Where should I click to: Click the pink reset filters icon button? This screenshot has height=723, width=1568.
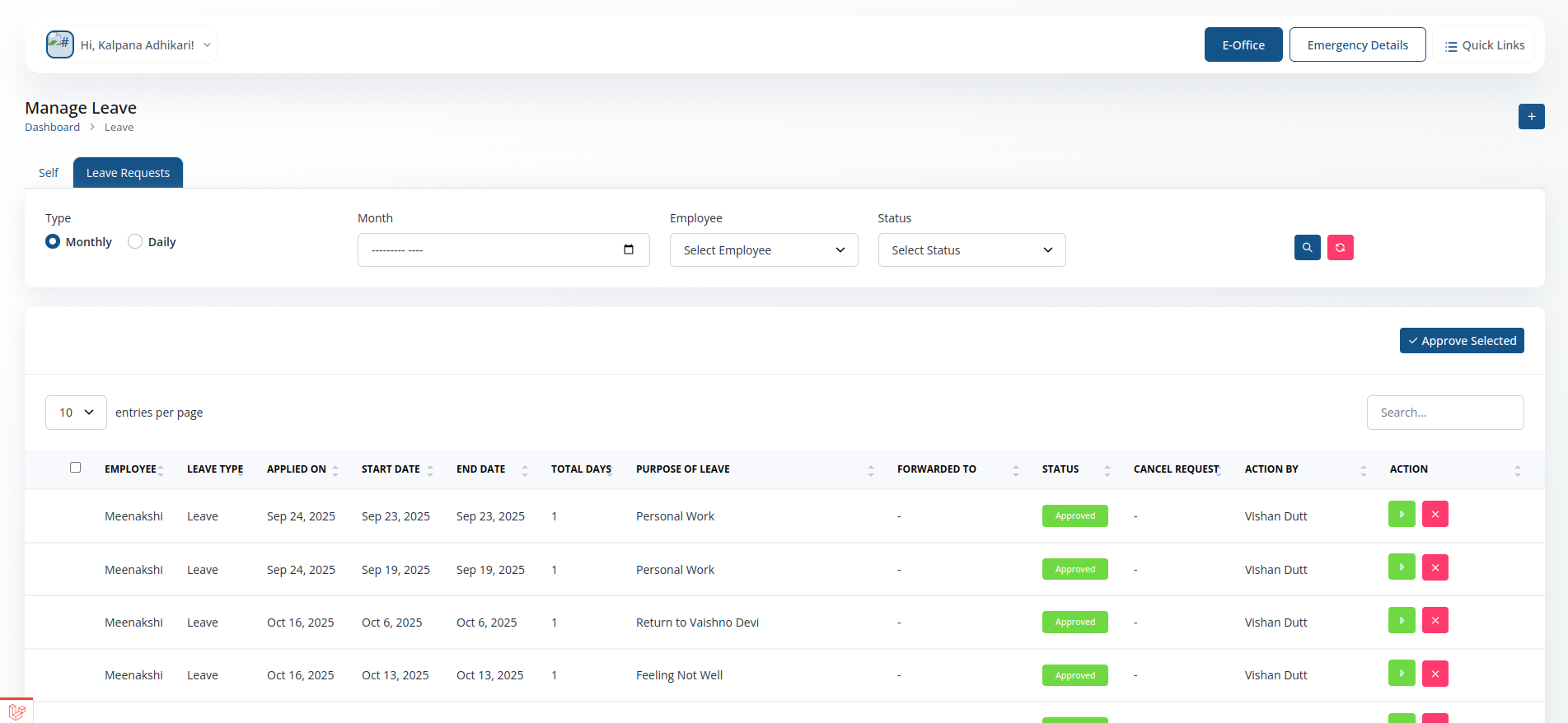(x=1340, y=247)
